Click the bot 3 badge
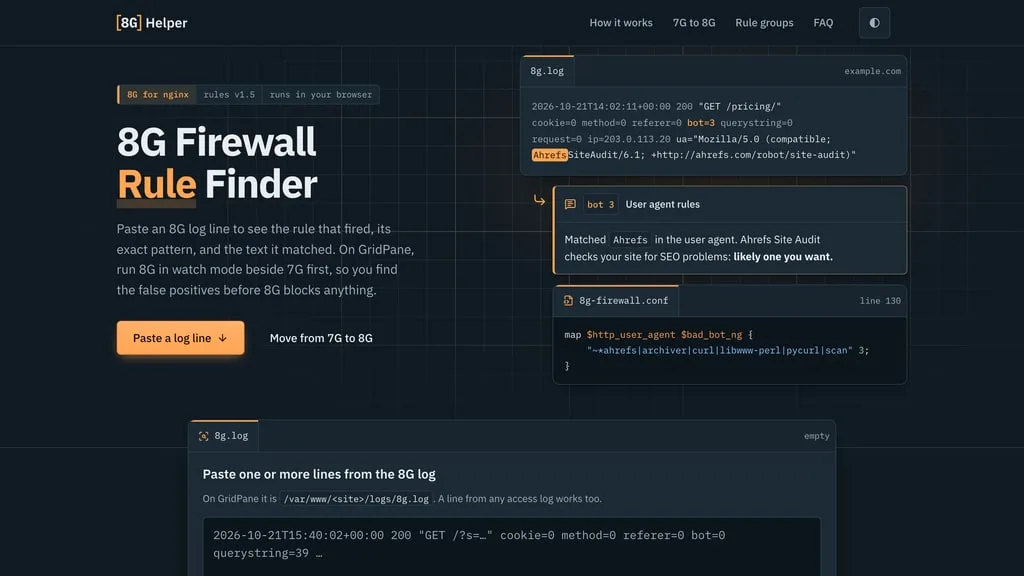The height and width of the screenshot is (576, 1024). click(x=600, y=204)
